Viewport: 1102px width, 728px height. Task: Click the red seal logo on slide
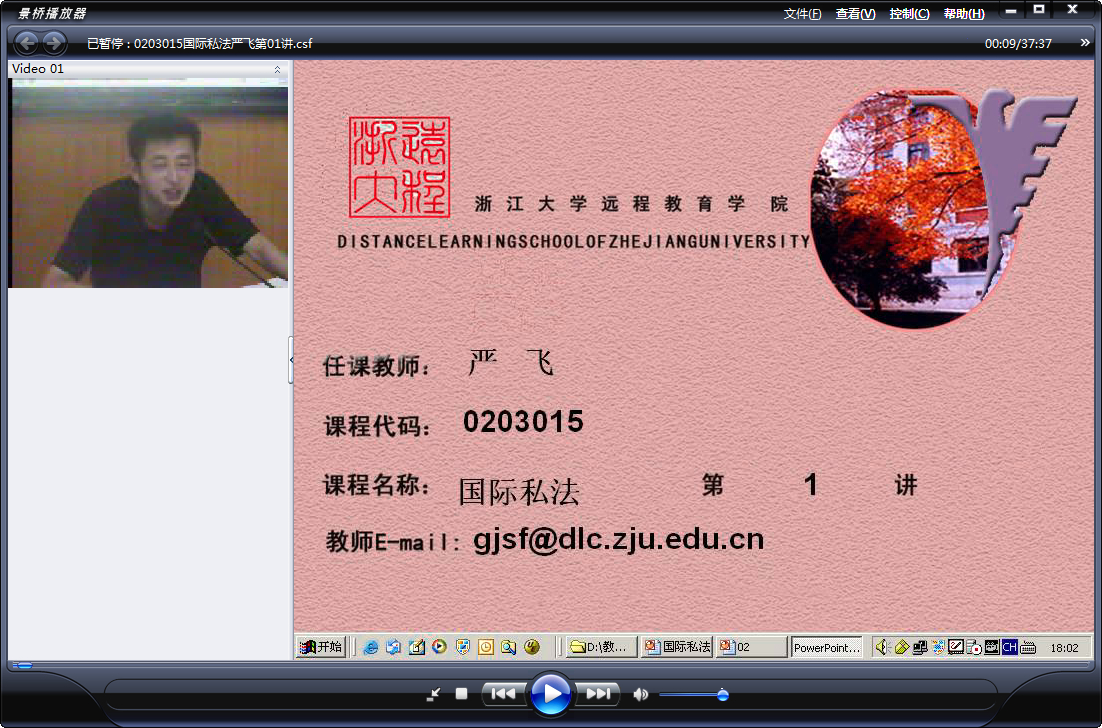pyautogui.click(x=400, y=167)
